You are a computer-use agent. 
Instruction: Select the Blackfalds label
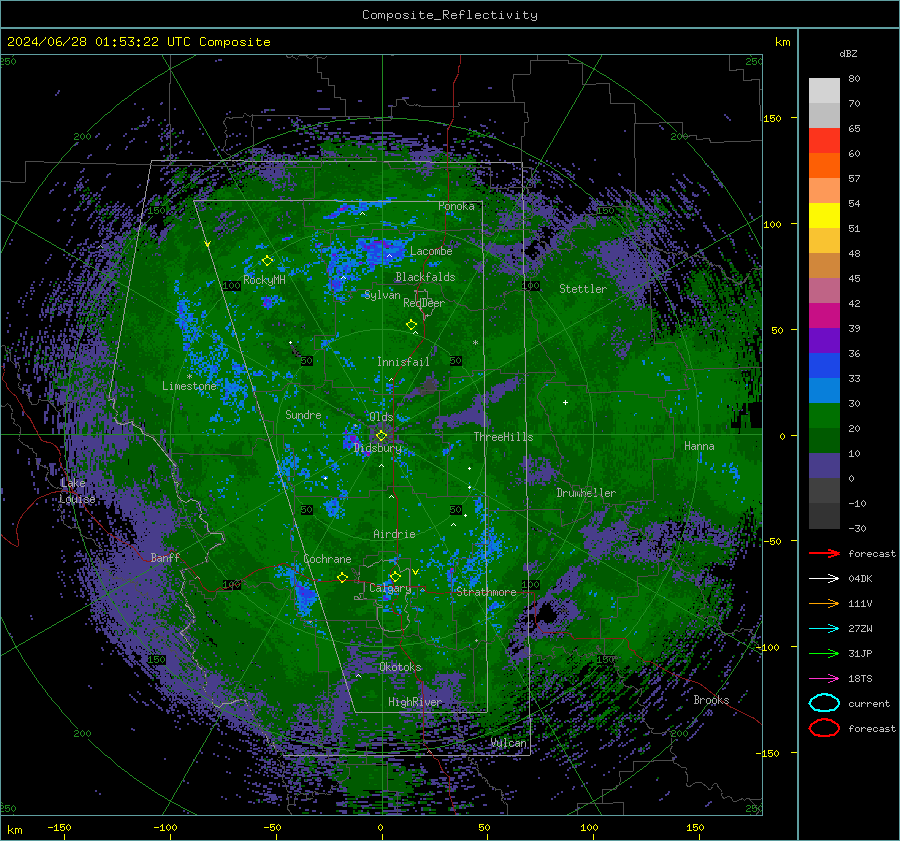coord(425,277)
